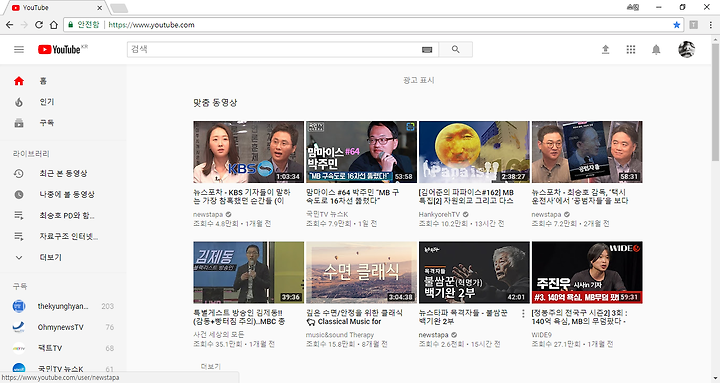Click WIDE9 channel name
Image resolution: width=720 pixels, height=383 pixels.
[x=542, y=335]
